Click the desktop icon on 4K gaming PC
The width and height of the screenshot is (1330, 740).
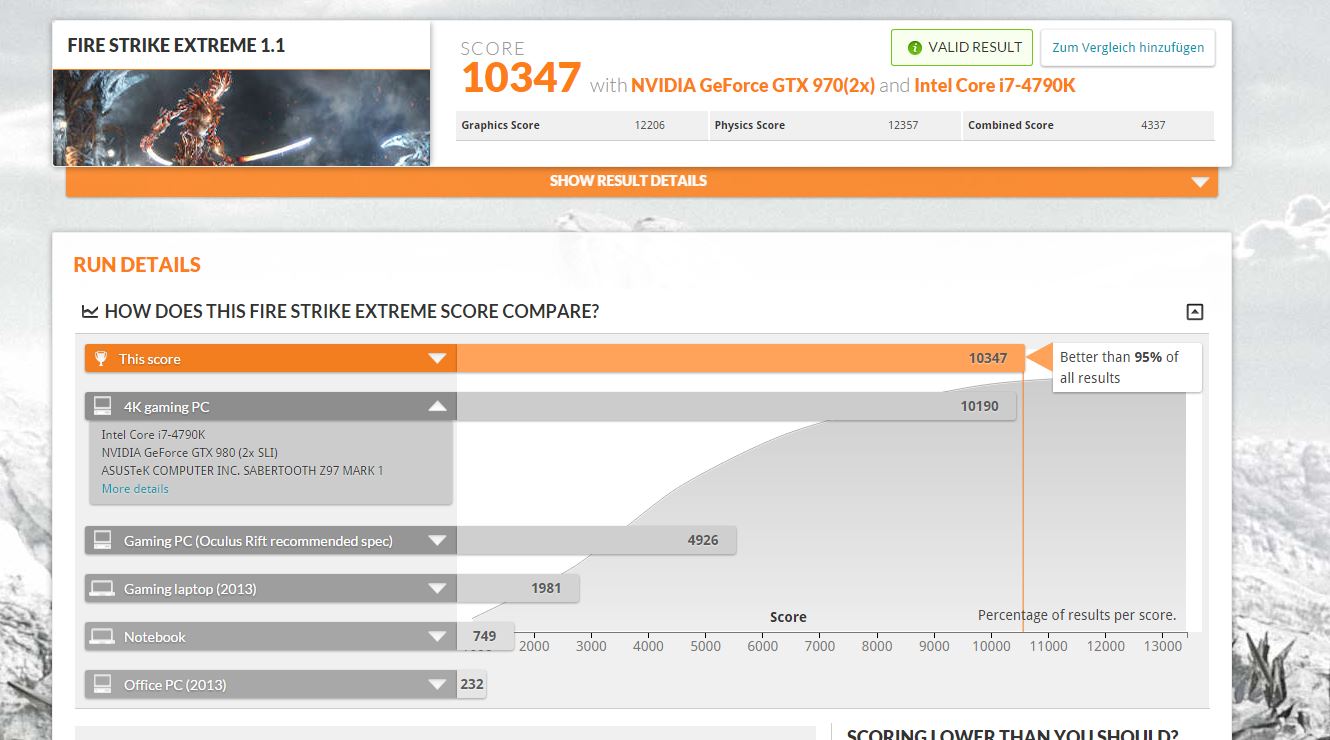point(102,406)
